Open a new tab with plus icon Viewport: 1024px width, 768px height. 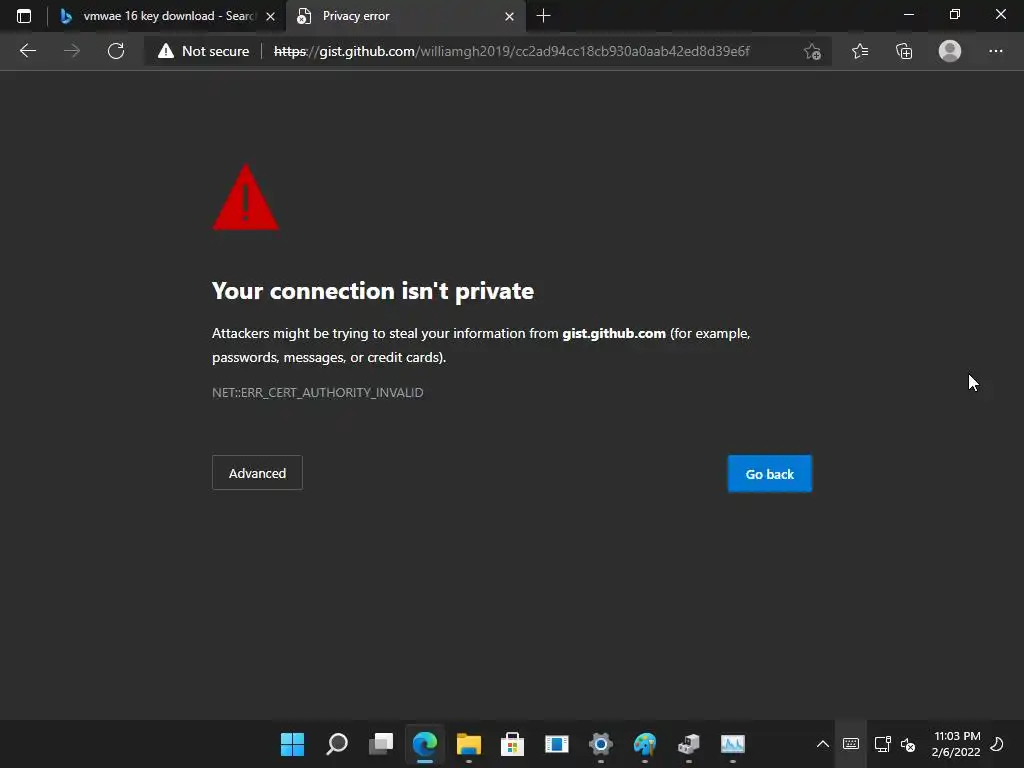(x=543, y=16)
